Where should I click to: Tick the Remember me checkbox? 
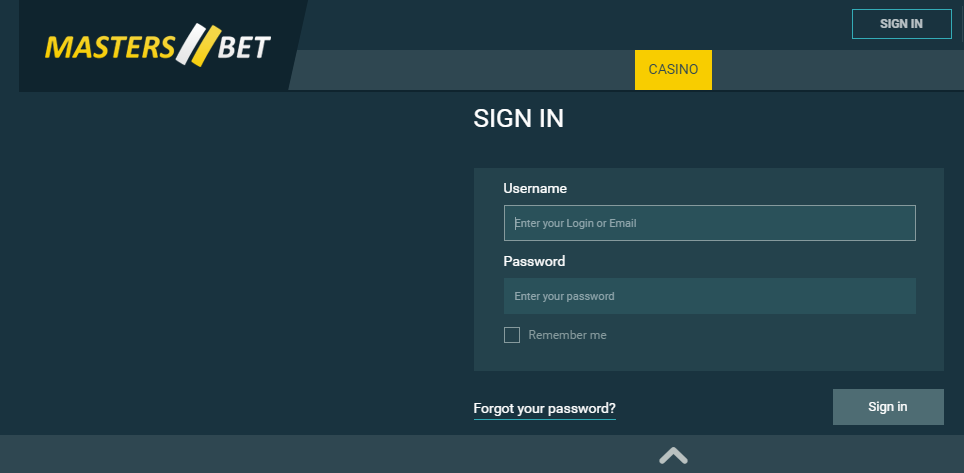(512, 335)
